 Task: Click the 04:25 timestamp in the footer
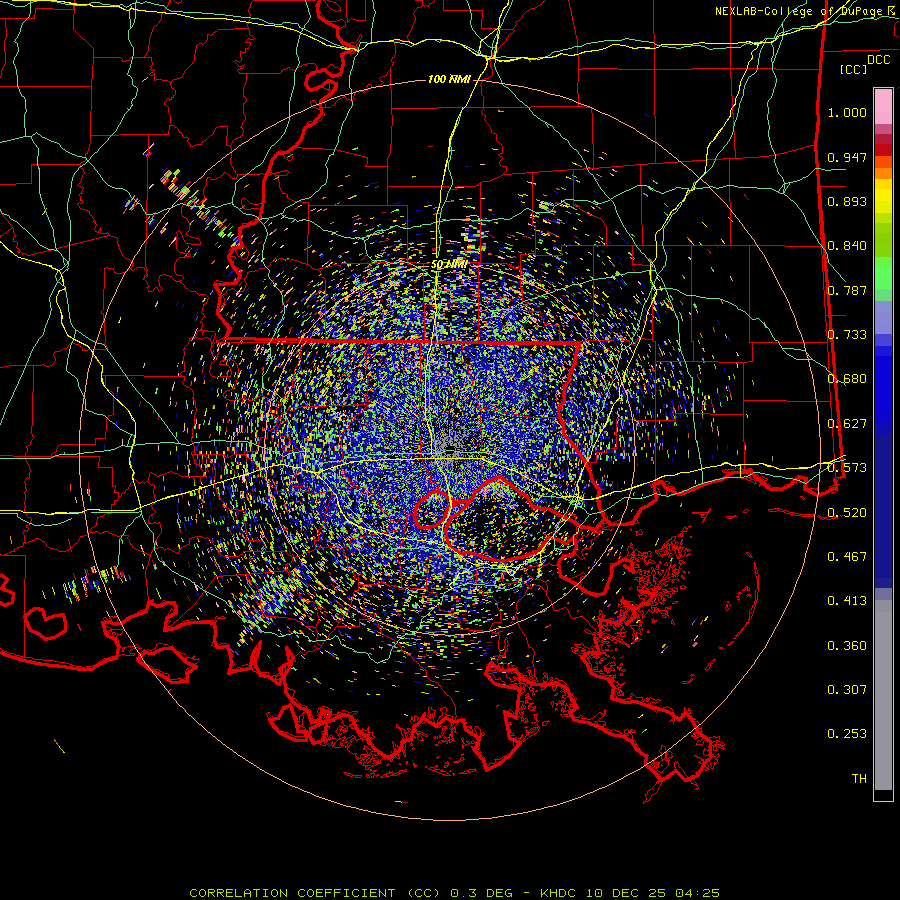click(x=697, y=893)
